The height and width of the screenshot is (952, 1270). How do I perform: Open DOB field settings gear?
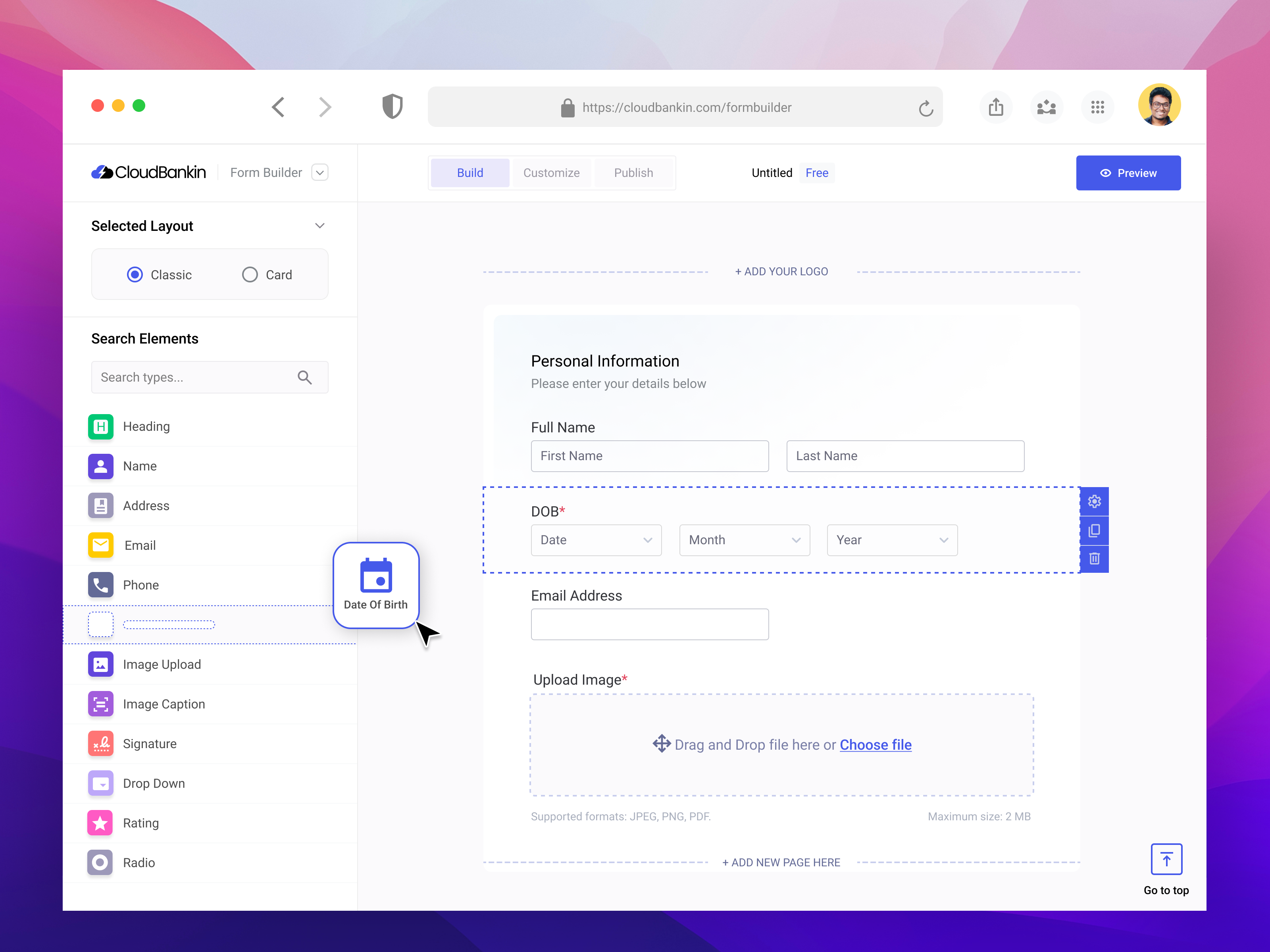(x=1094, y=501)
